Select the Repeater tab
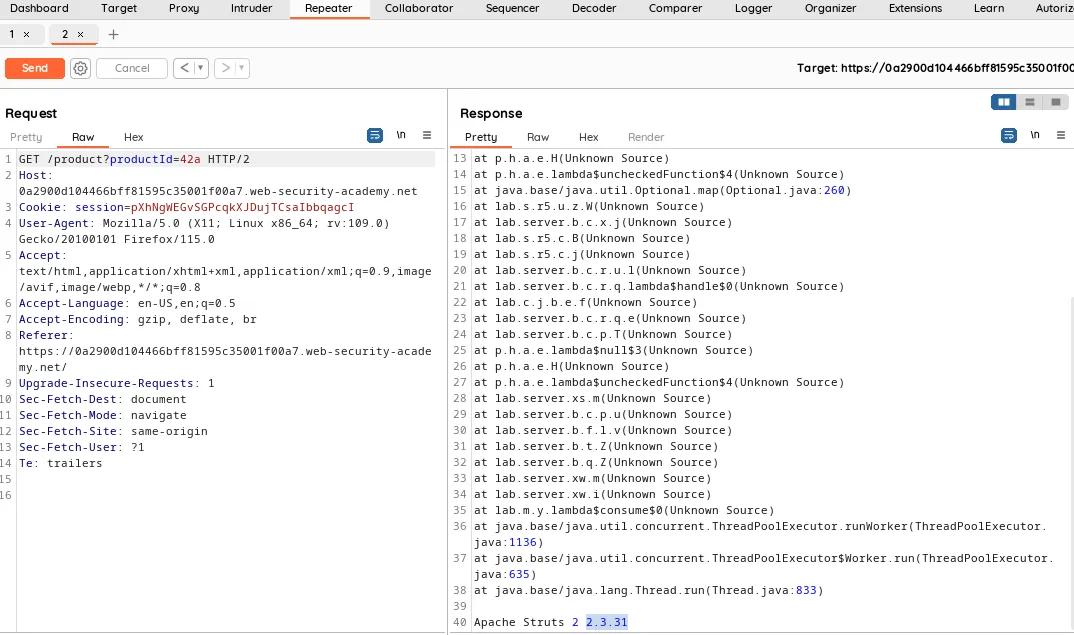The width and height of the screenshot is (1074, 635). tap(329, 8)
